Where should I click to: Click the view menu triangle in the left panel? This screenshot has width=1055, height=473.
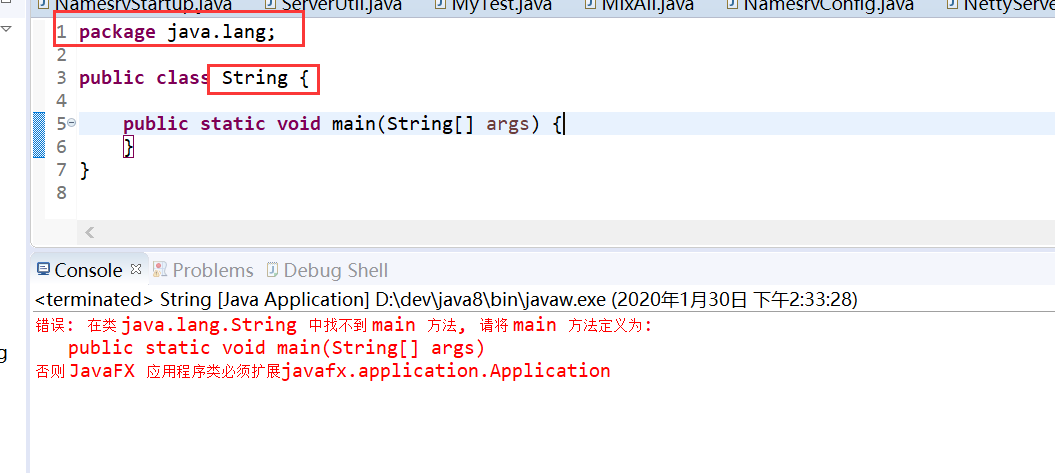click(x=6, y=29)
